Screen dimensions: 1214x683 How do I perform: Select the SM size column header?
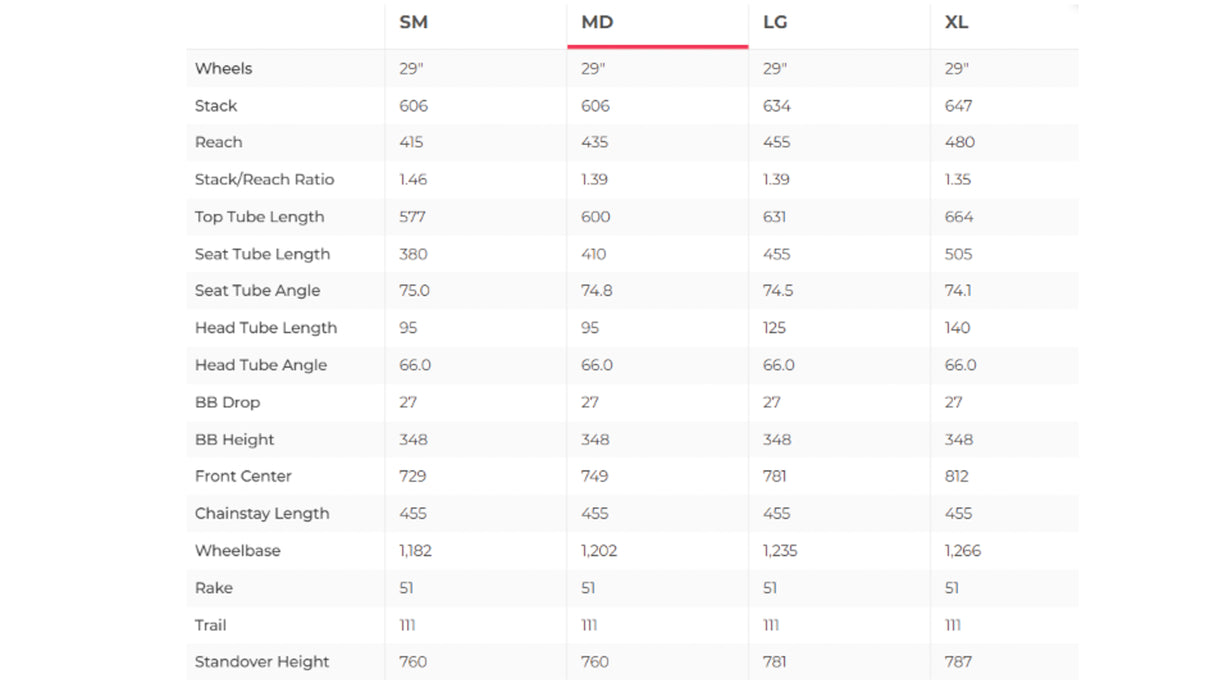coord(413,23)
